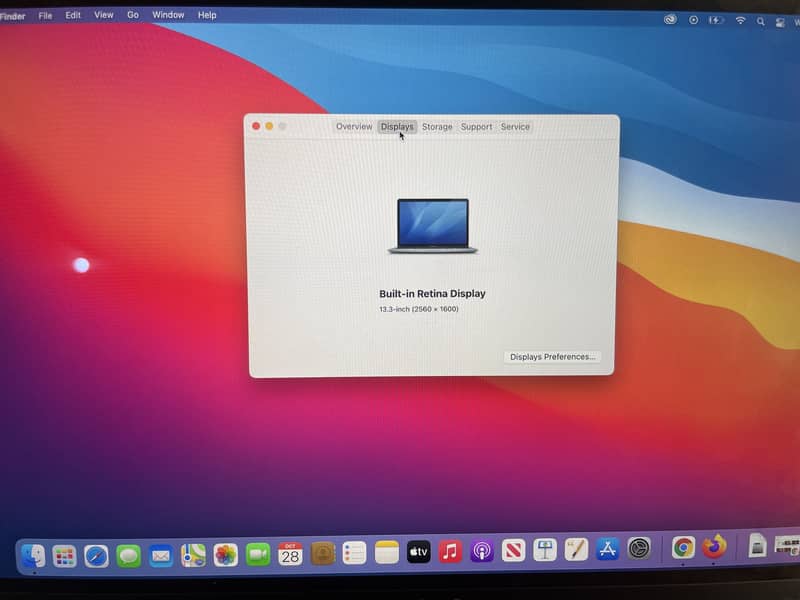Click the circular record status icon in menu bar
Screen dimensions: 800x600
pos(693,20)
